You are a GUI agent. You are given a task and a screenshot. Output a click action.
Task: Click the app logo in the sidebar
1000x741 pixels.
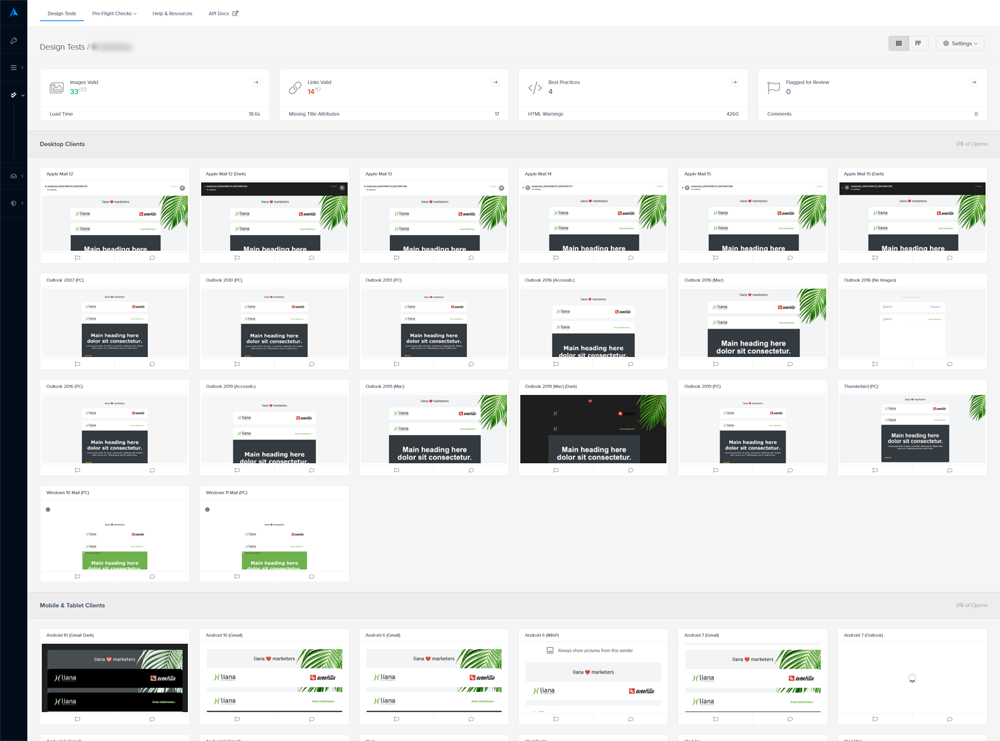pyautogui.click(x=13, y=13)
